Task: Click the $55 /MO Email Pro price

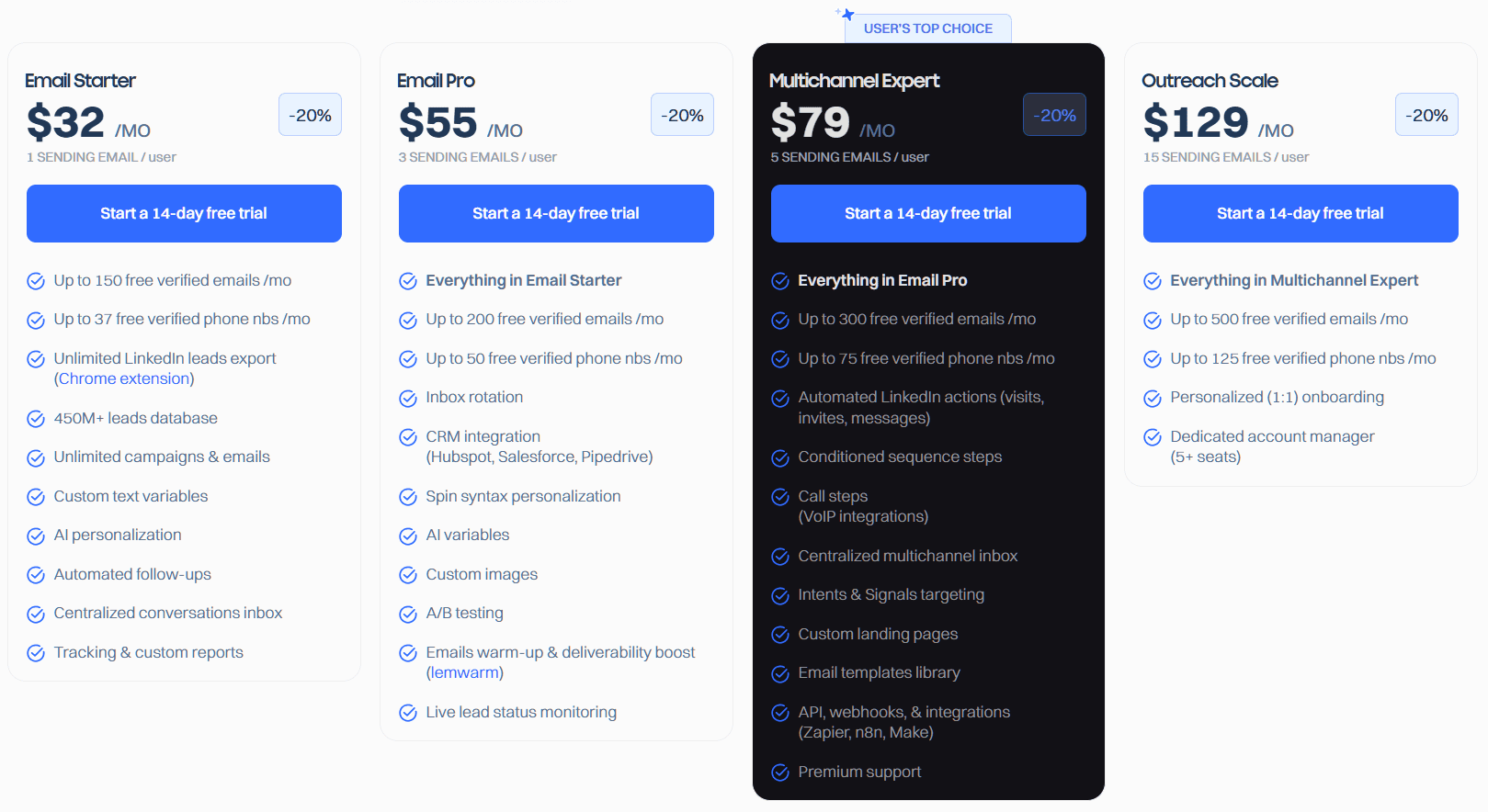Action: click(460, 123)
